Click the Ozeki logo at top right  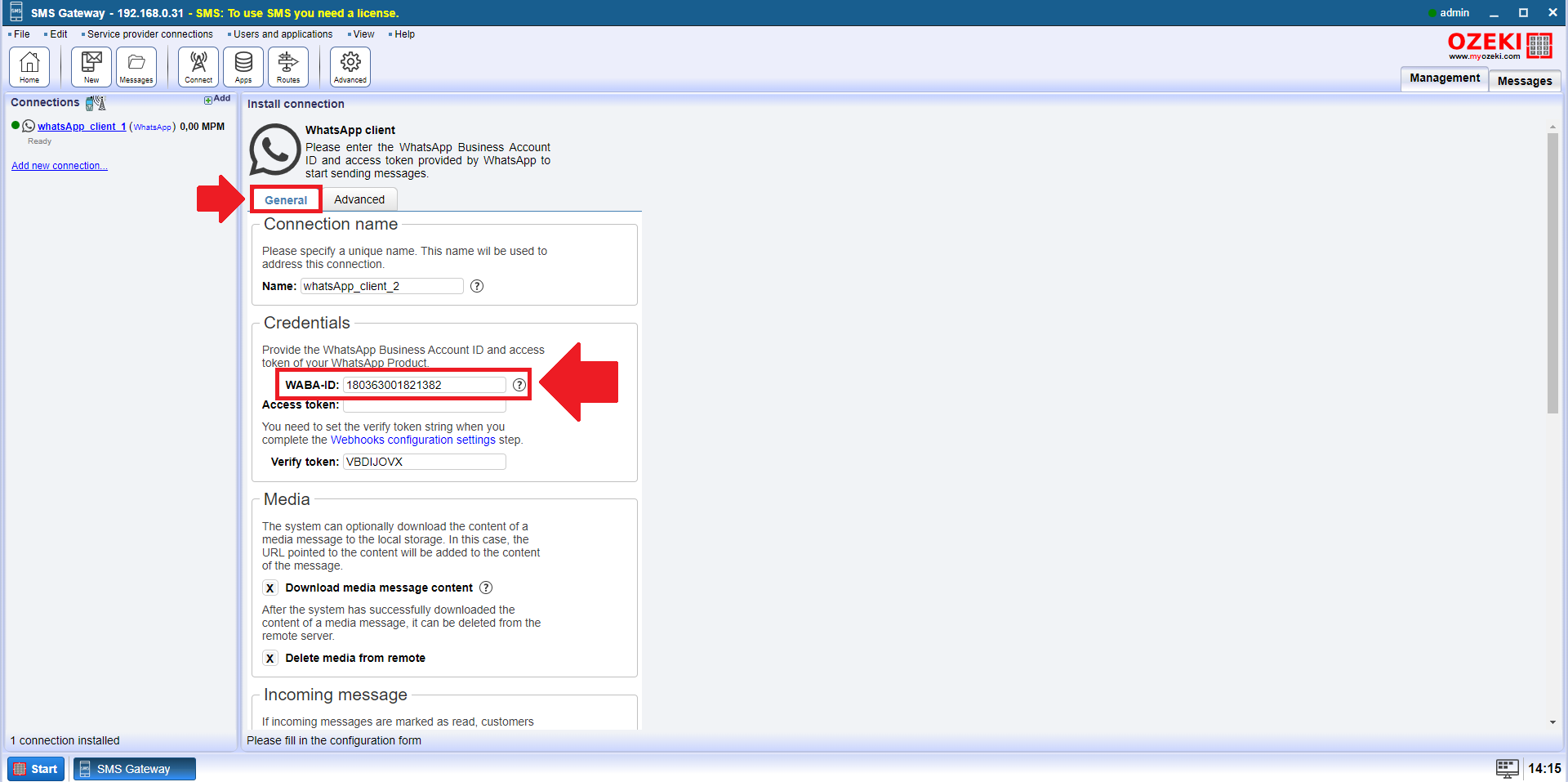point(1500,46)
